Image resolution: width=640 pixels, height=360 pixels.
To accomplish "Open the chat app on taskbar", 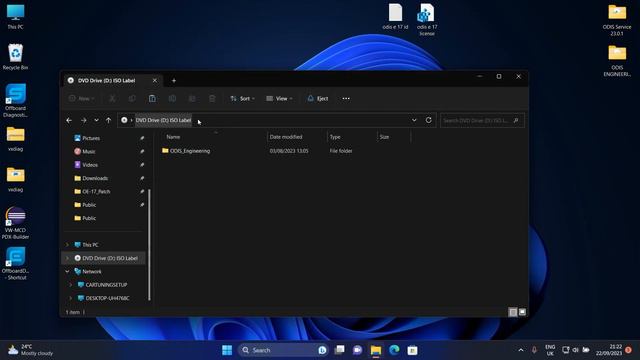I will 358,350.
